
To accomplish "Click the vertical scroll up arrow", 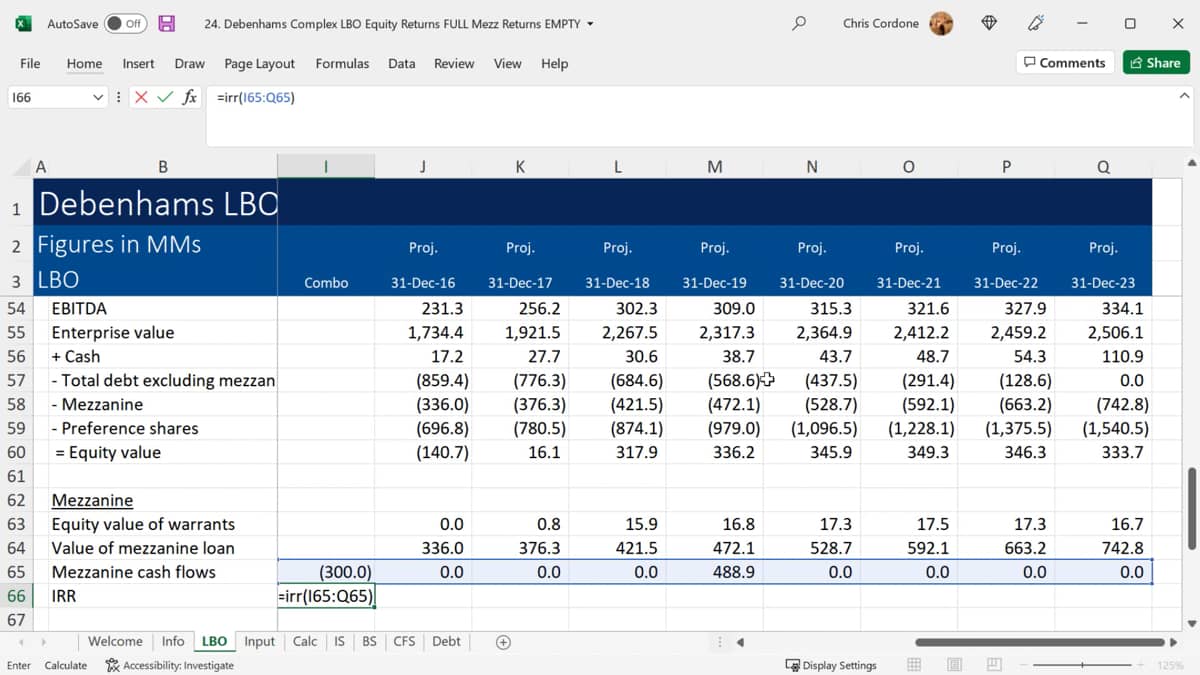I will coord(1191,163).
